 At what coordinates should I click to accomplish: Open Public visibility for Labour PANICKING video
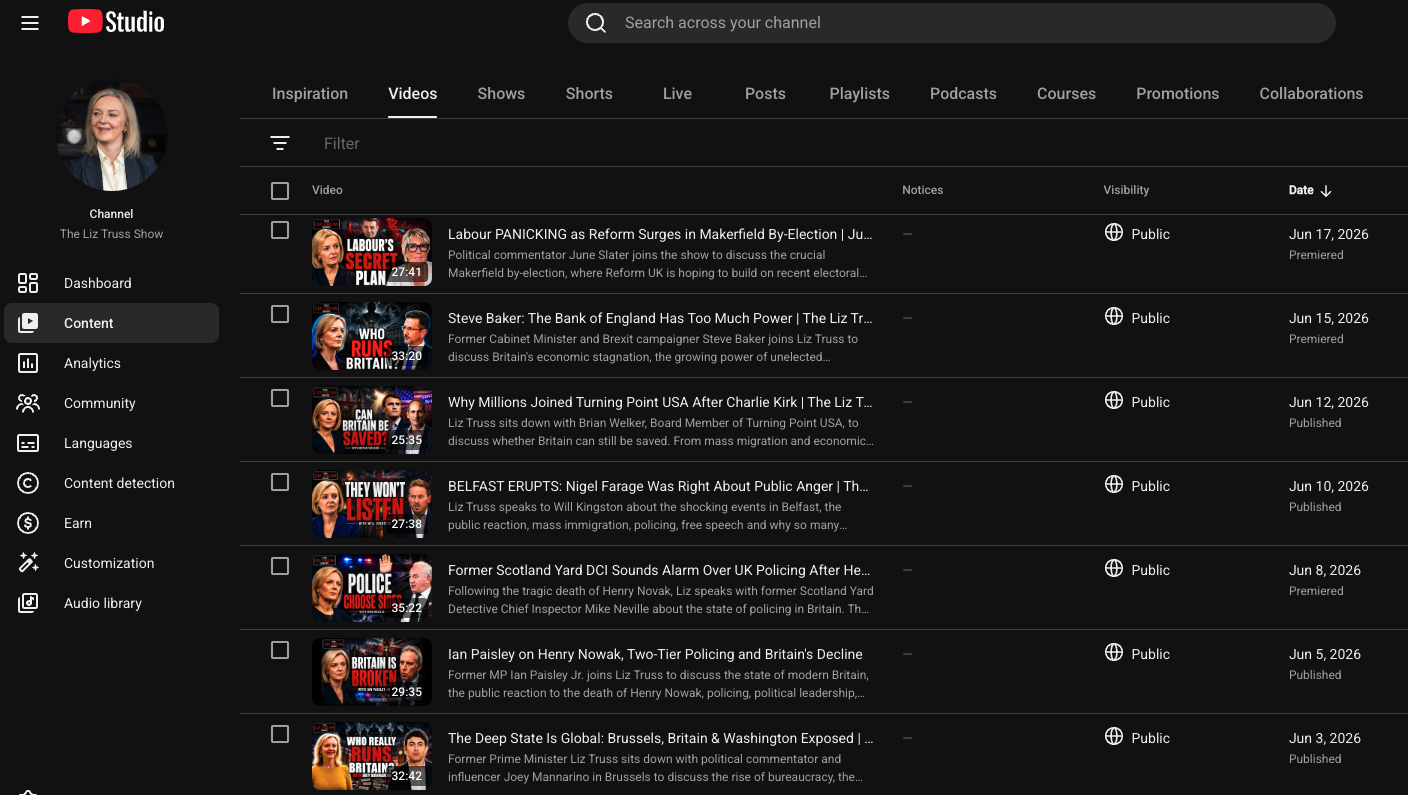click(1150, 234)
